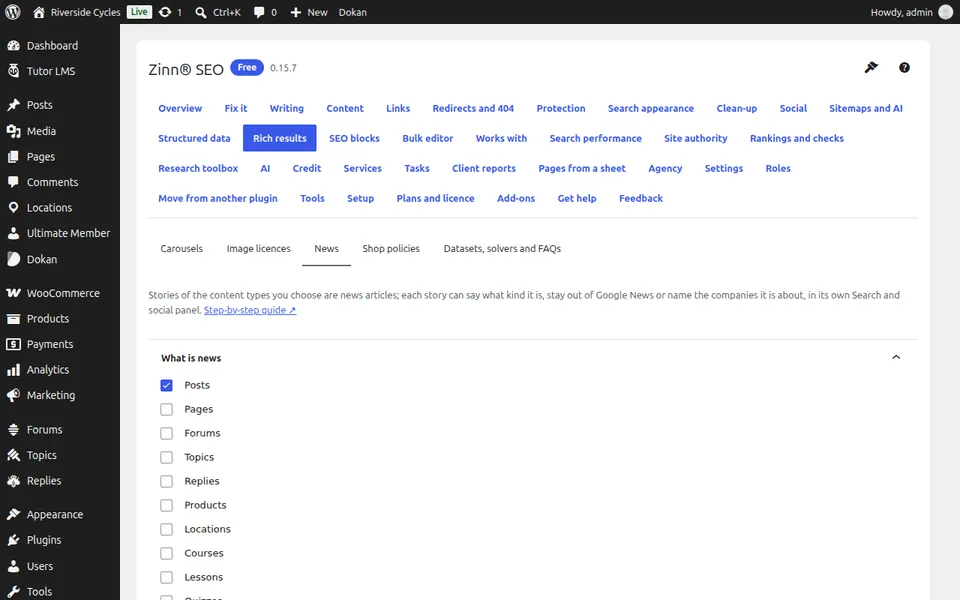
Task: Click the WordPress logo icon
Action: (13, 12)
